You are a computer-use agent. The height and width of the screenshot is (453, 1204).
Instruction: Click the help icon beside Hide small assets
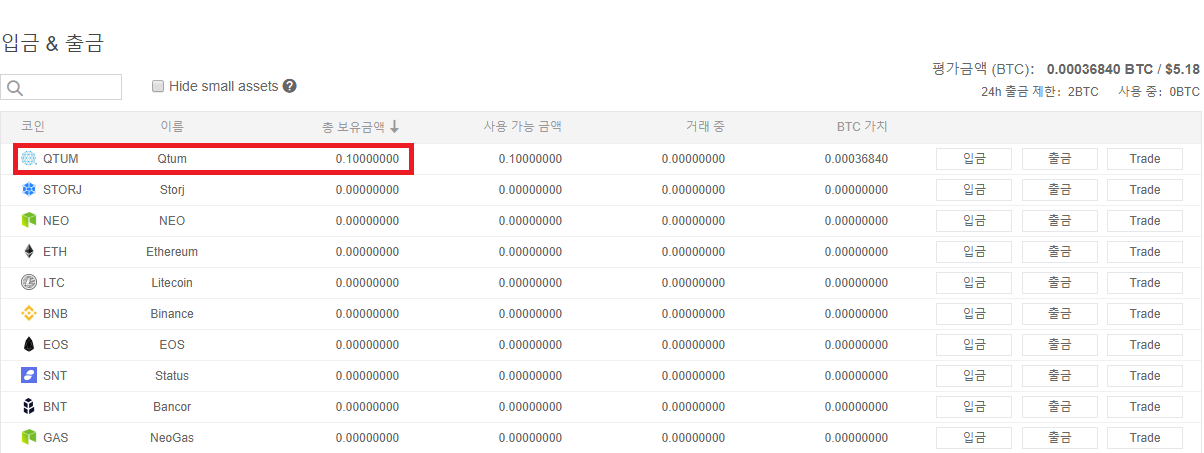(289, 86)
